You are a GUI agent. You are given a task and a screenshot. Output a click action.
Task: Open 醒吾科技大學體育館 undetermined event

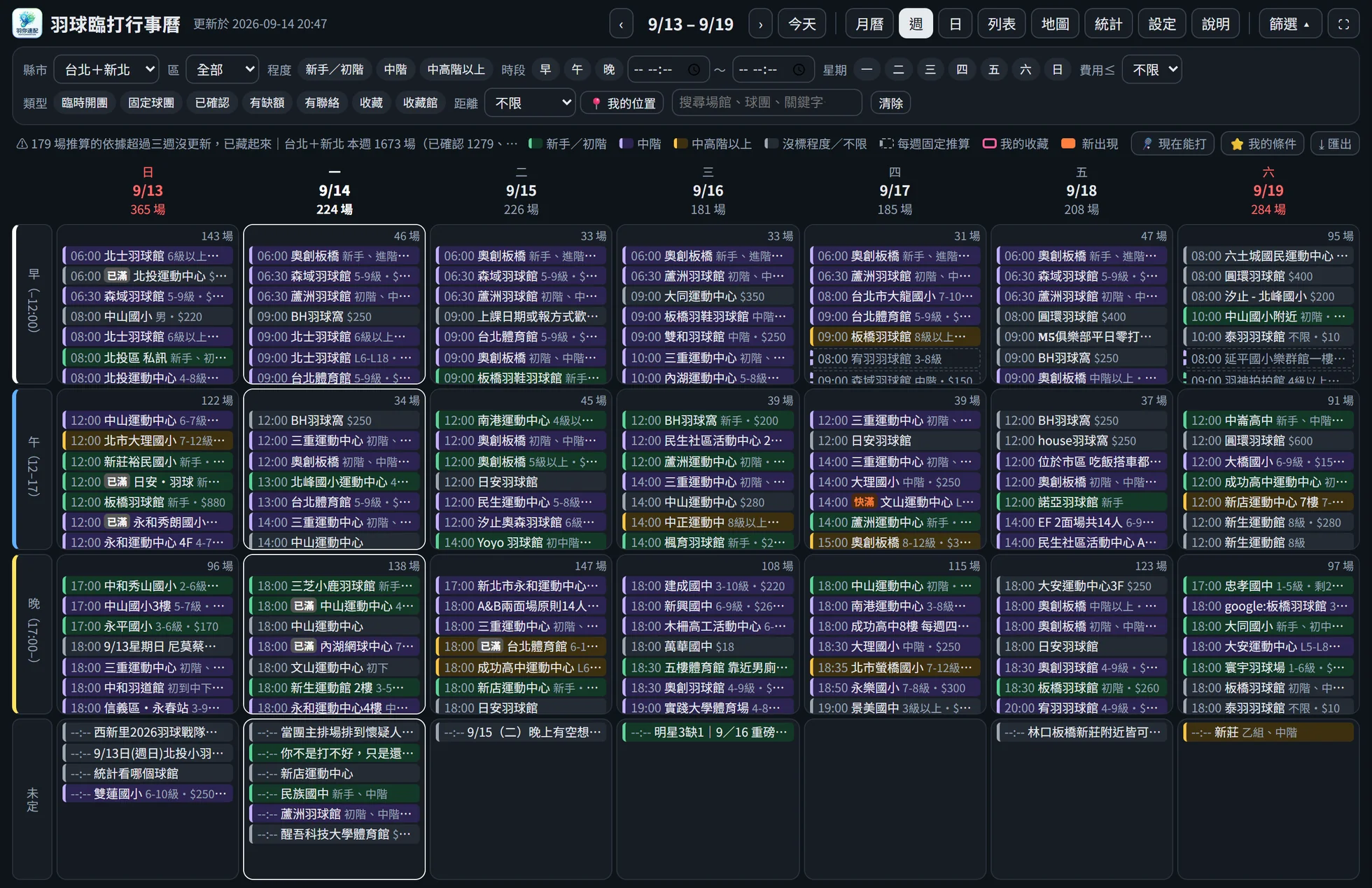335,834
